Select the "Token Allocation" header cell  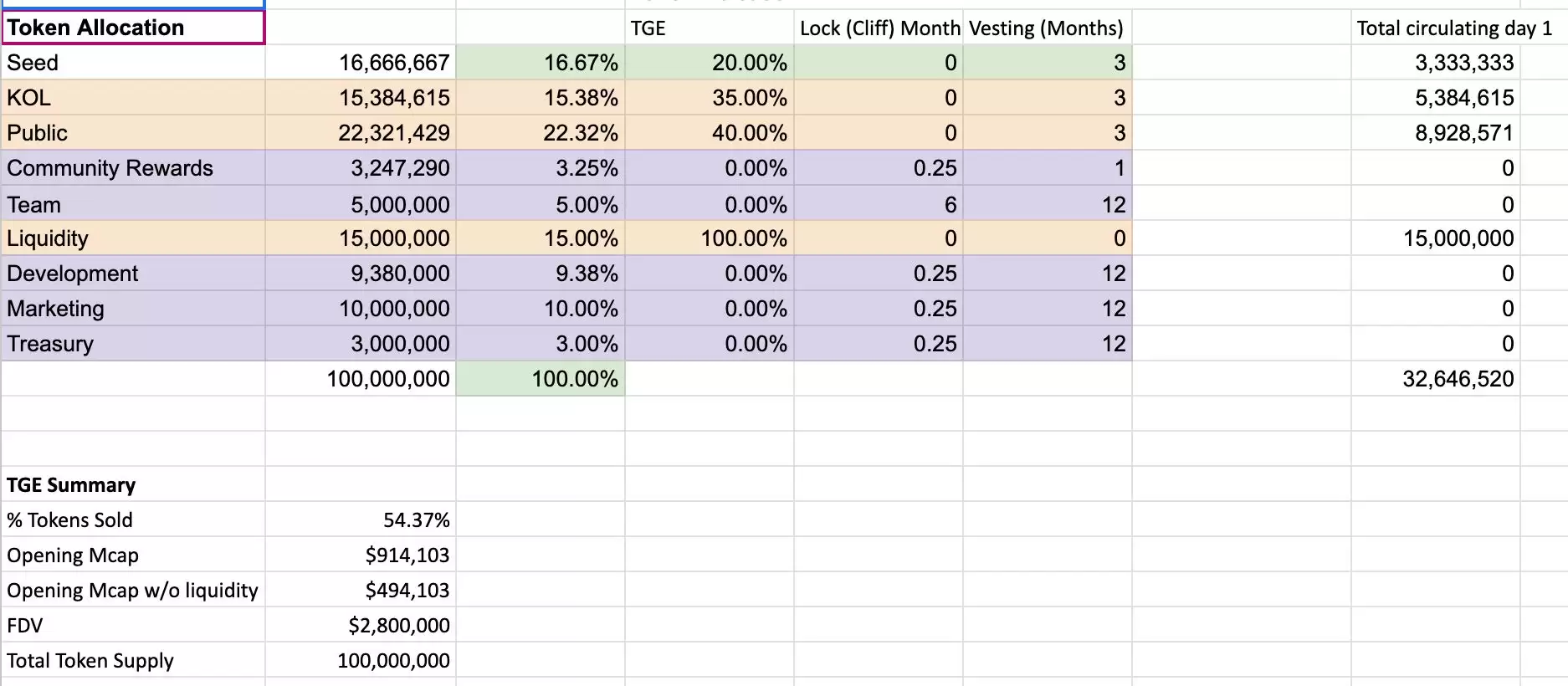[x=133, y=28]
